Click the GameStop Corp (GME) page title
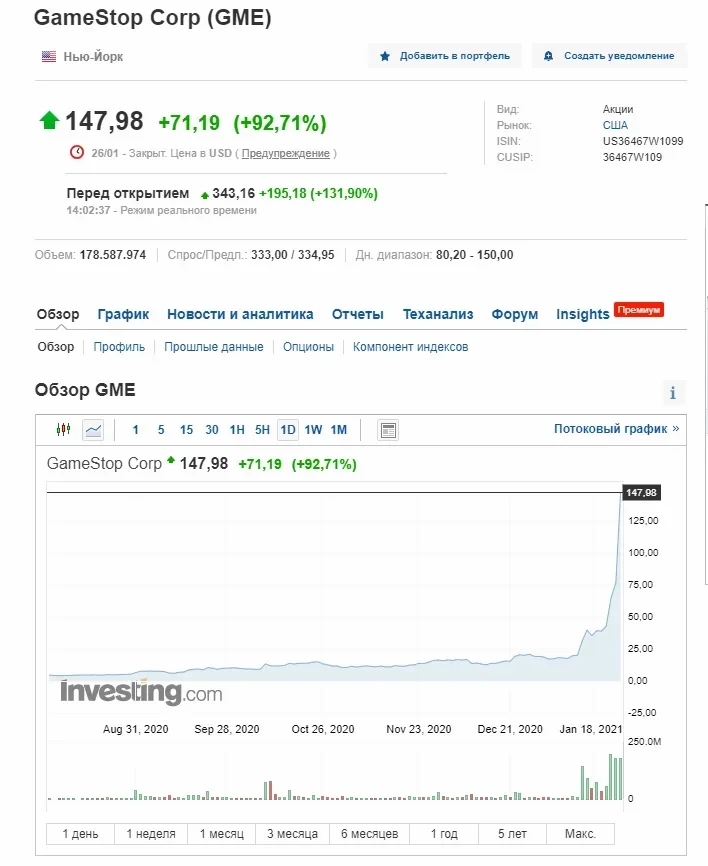708x866 pixels. pos(153,18)
